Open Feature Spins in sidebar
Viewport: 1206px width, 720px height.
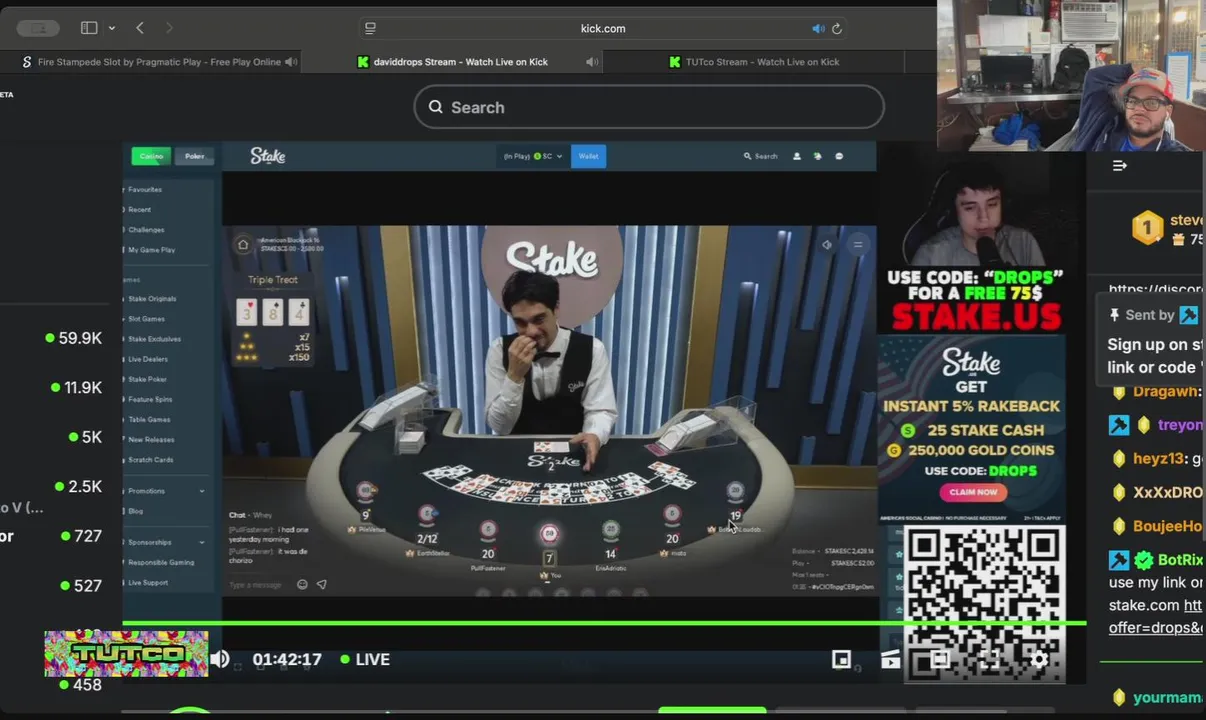tap(150, 399)
